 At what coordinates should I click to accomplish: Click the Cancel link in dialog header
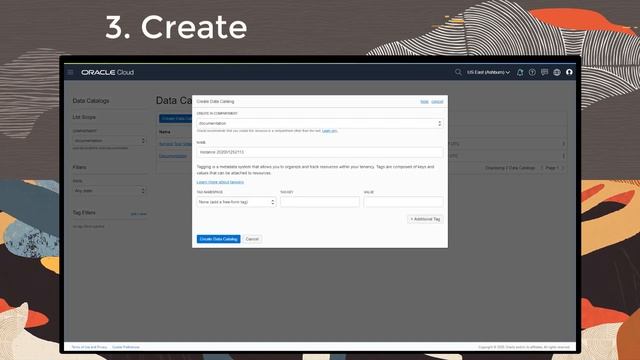coord(437,102)
